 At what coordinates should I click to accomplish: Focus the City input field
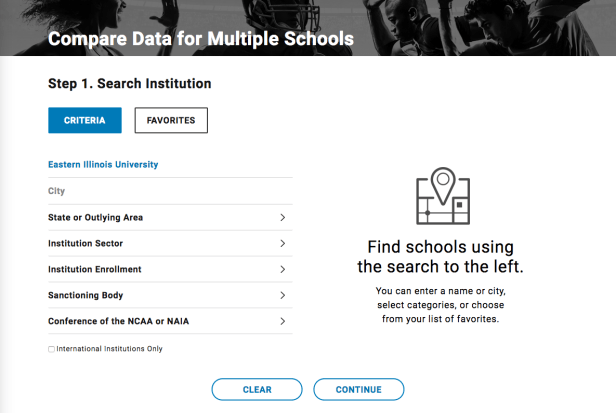tap(170, 190)
